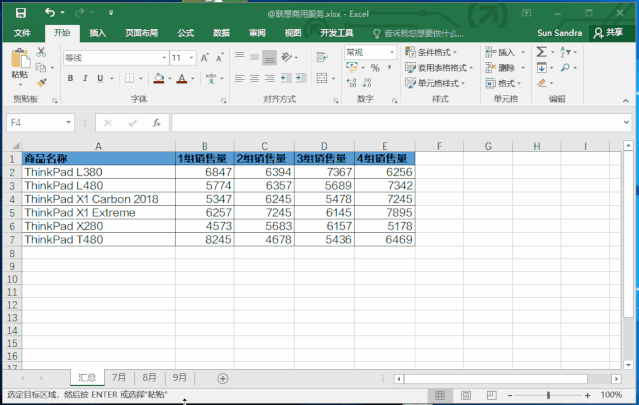The height and width of the screenshot is (405, 639).
Task: Switch to the 插入 ribbon tab
Action: pos(98,33)
